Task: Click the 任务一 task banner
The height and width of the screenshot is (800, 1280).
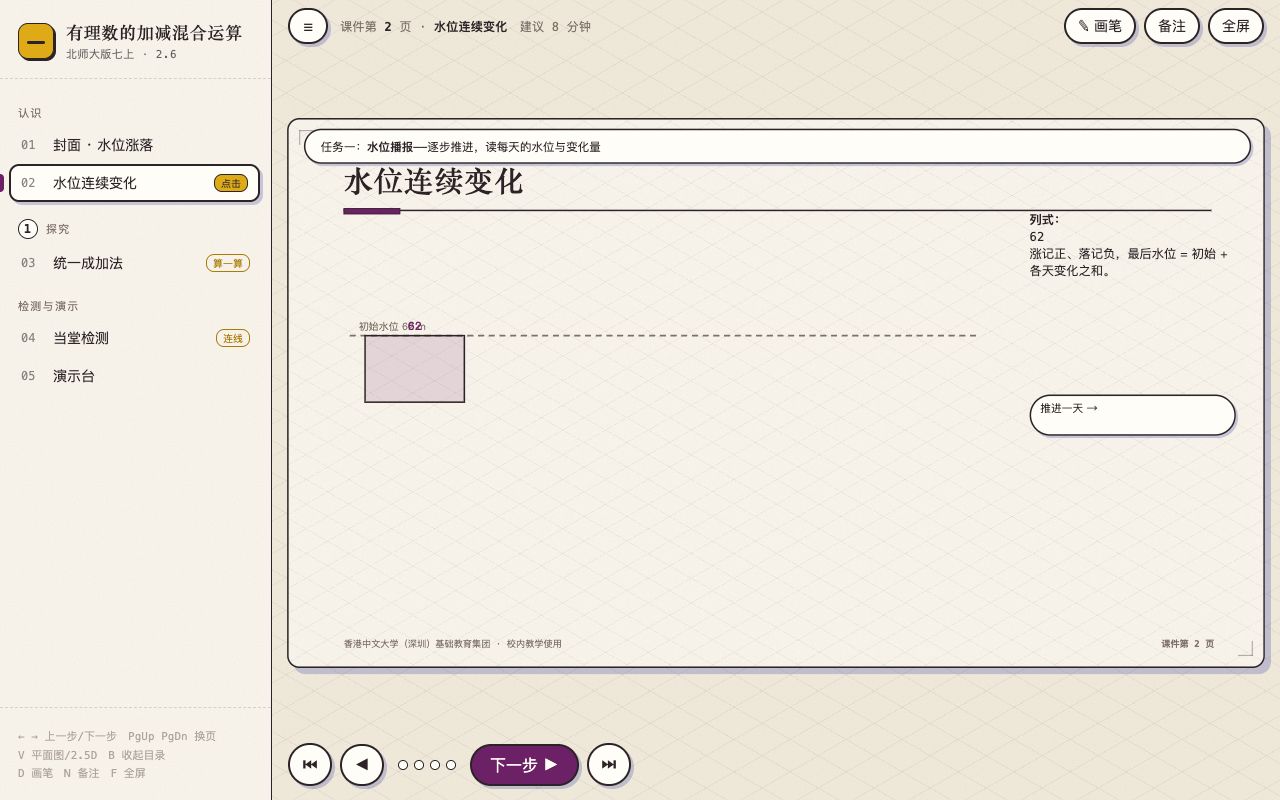Action: (777, 146)
